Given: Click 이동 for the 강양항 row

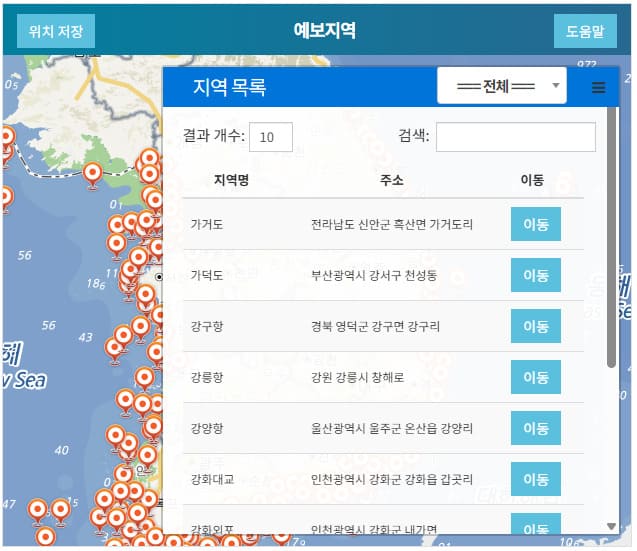Looking at the screenshot, I should 535,428.
